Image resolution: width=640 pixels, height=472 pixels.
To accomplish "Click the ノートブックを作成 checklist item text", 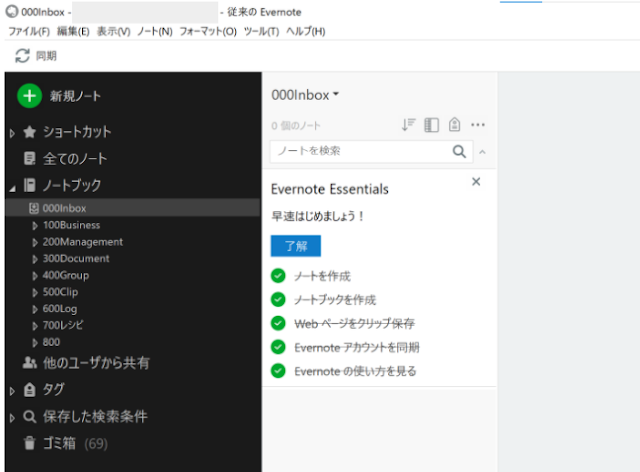I will point(335,300).
